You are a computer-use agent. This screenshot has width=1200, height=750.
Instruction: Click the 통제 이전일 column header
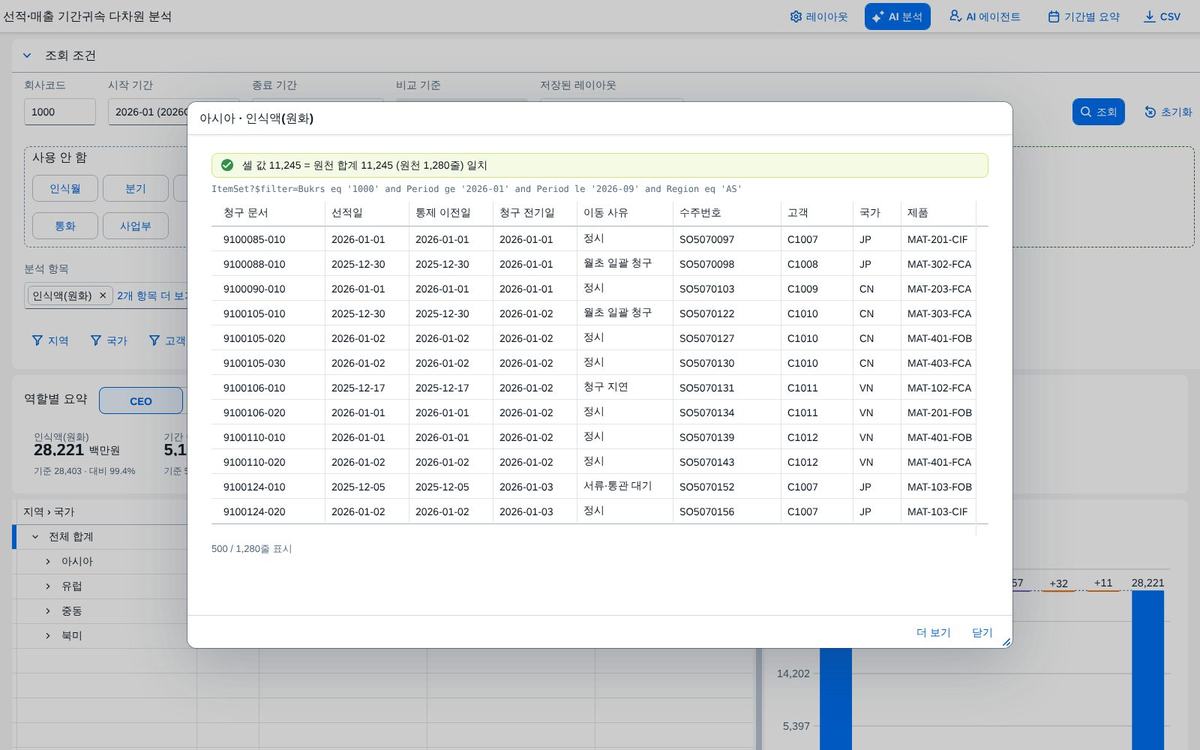click(x=451, y=213)
